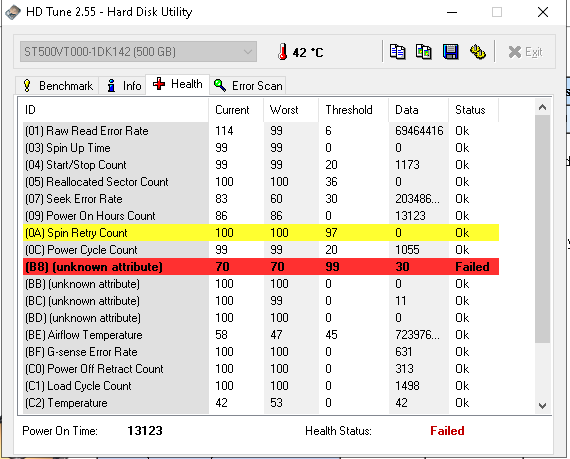
Task: Switch to the Info tab
Action: (123, 86)
